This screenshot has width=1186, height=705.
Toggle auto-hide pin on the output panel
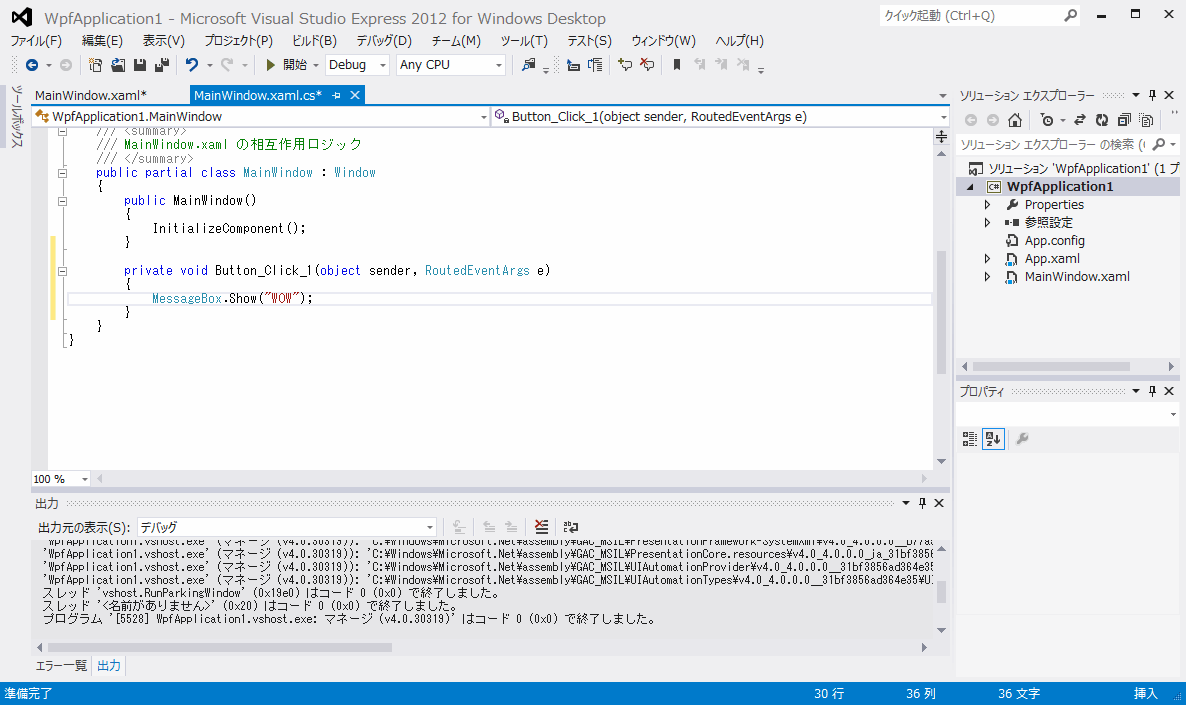click(922, 503)
